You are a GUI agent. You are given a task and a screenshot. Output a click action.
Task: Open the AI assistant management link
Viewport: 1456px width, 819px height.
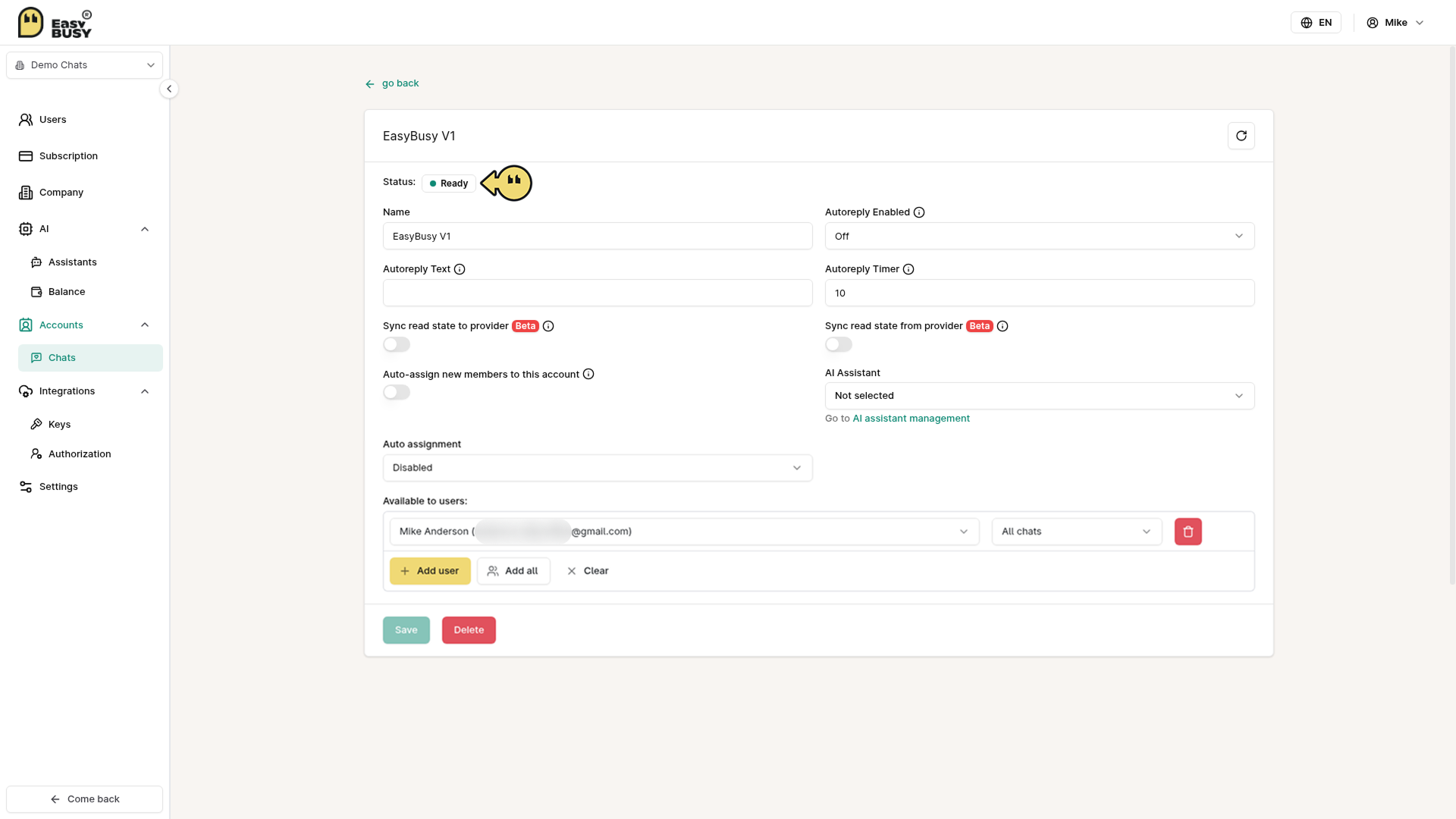pyautogui.click(x=911, y=419)
